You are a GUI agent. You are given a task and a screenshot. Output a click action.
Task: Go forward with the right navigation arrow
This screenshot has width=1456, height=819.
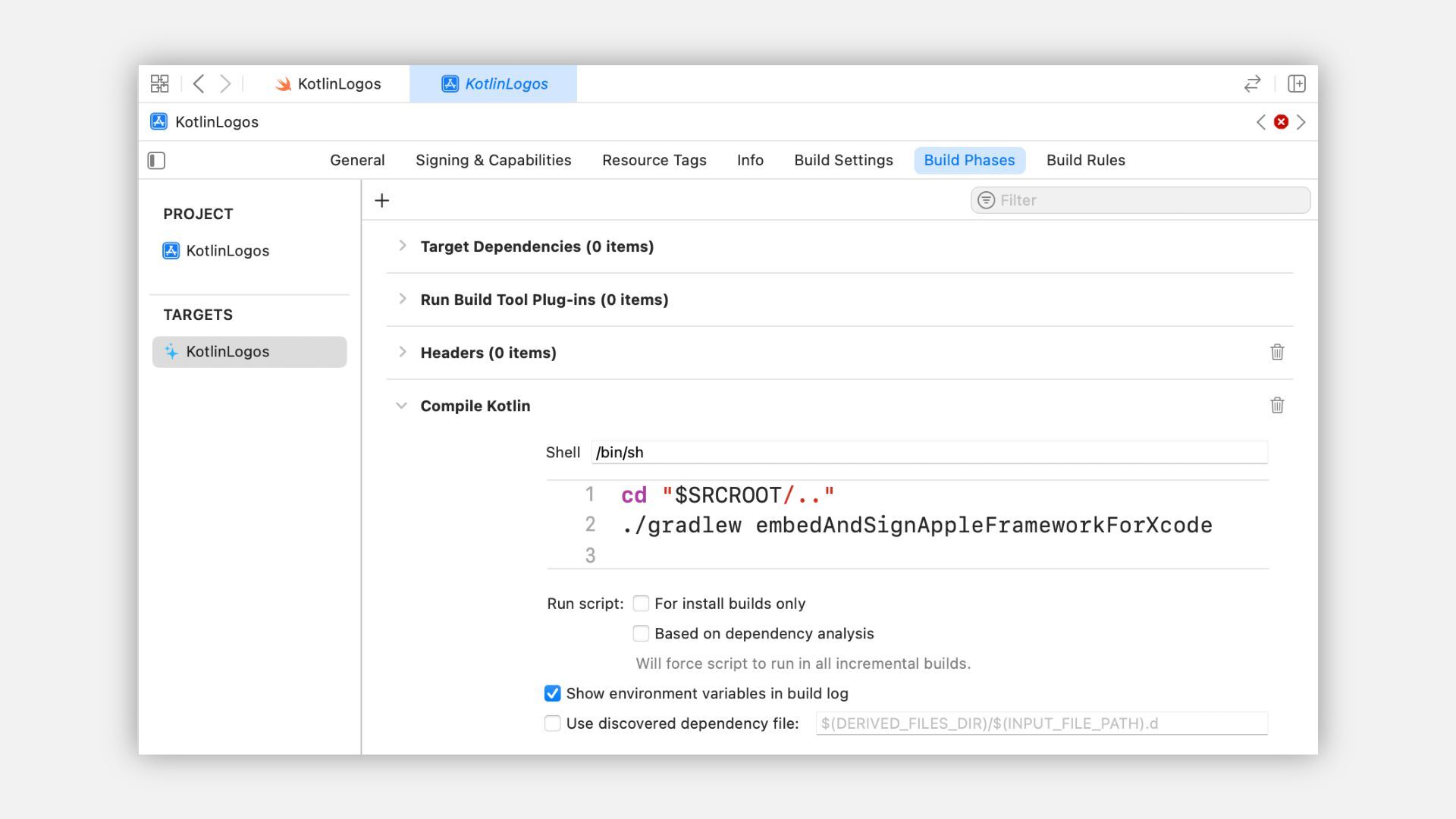pos(225,83)
